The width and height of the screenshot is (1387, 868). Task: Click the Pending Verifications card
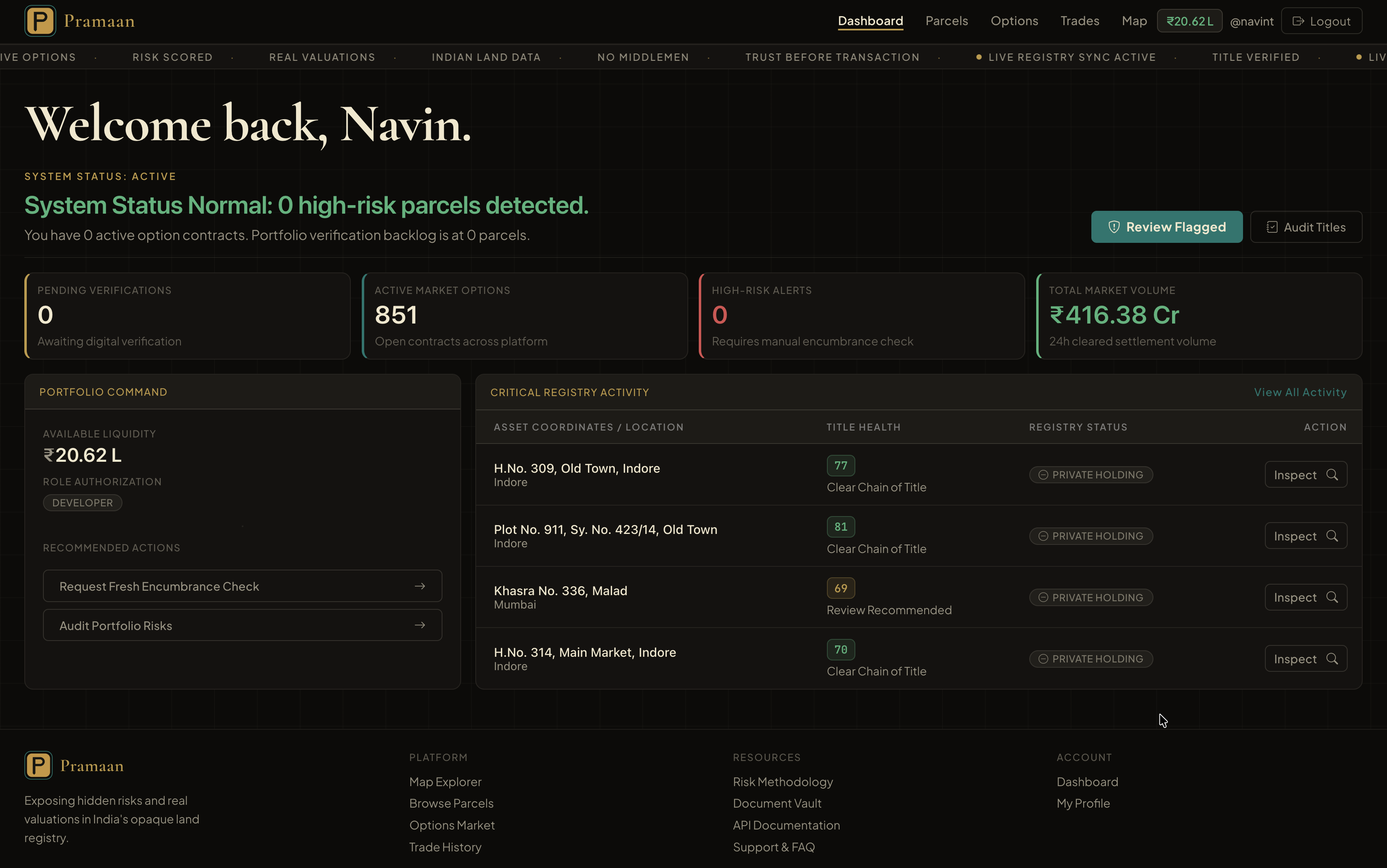[188, 316]
